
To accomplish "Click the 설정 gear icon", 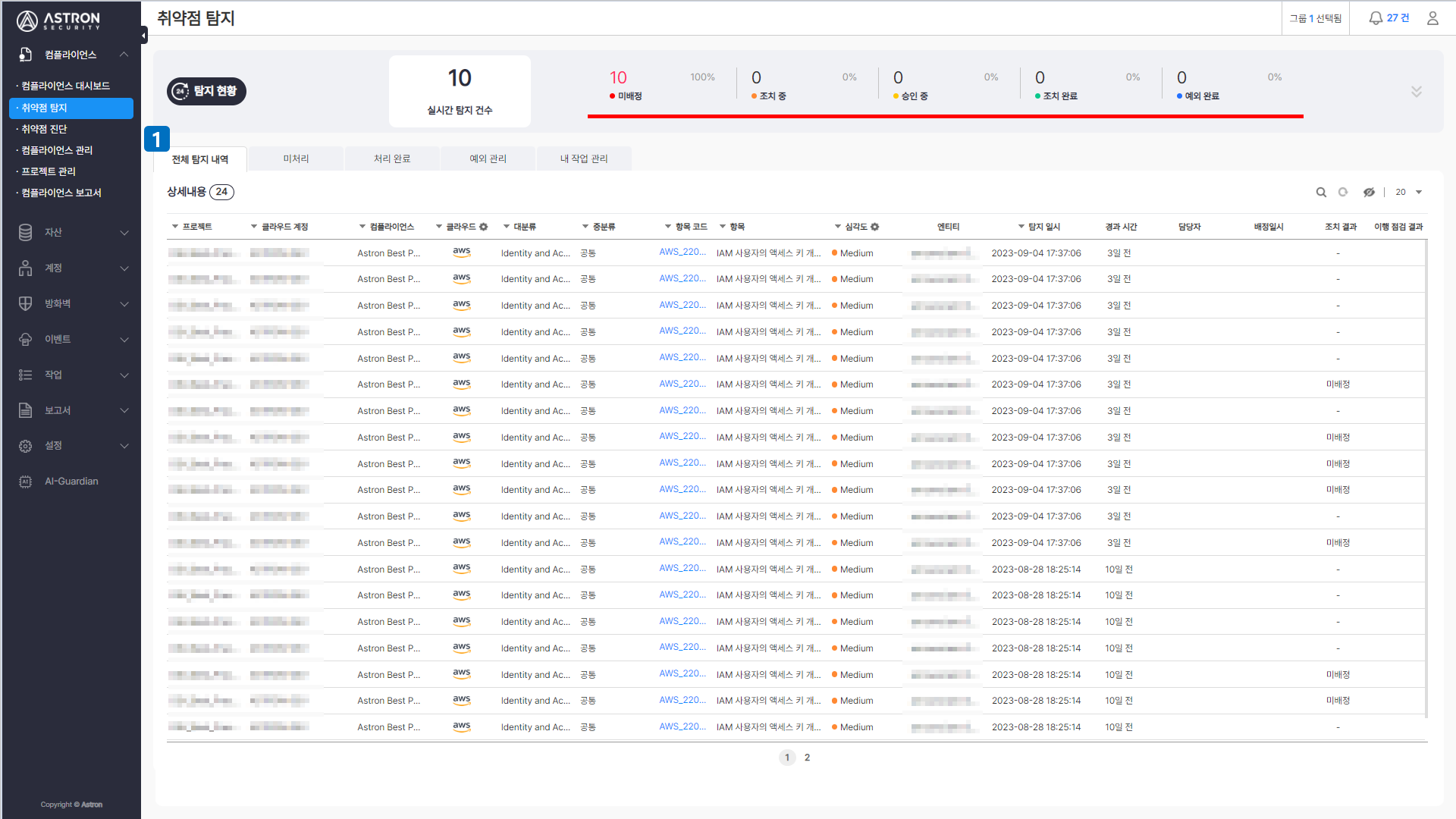I will point(25,446).
